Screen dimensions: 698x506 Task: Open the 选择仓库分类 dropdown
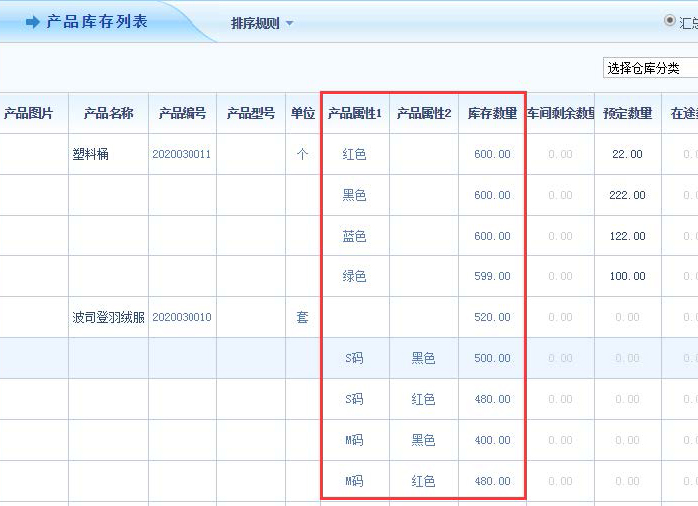click(x=650, y=68)
